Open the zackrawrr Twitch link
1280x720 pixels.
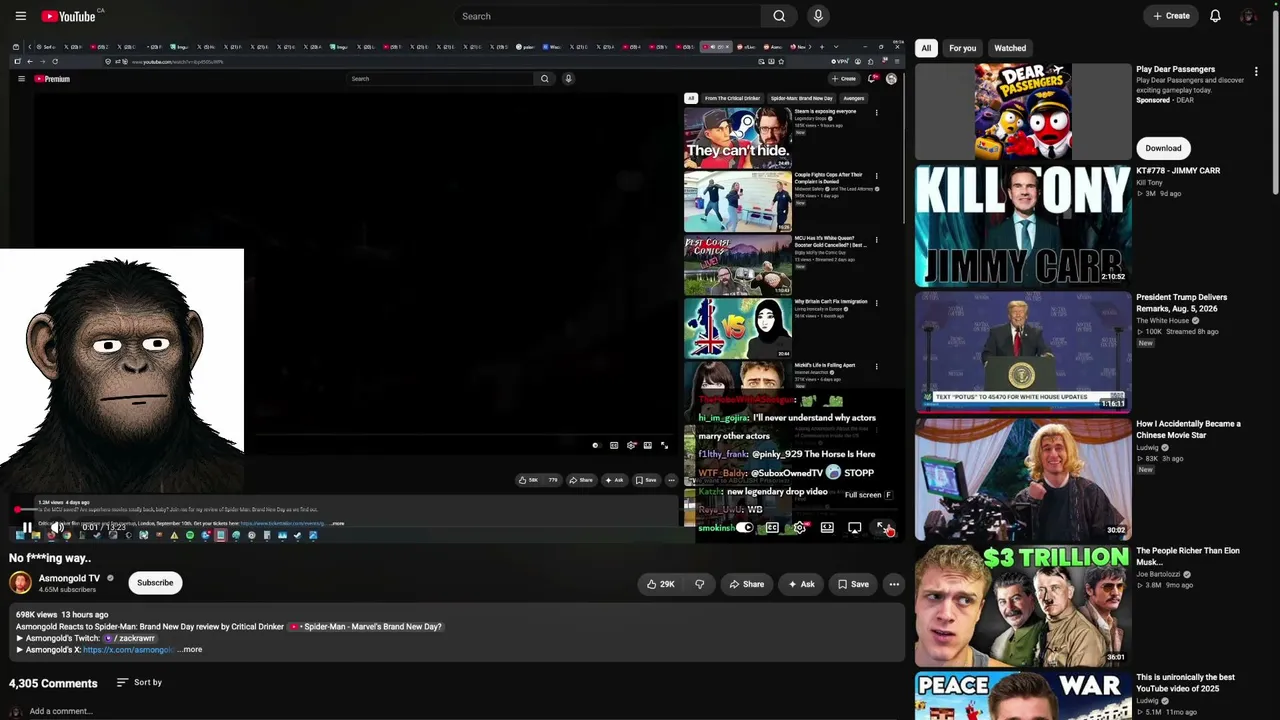129,638
